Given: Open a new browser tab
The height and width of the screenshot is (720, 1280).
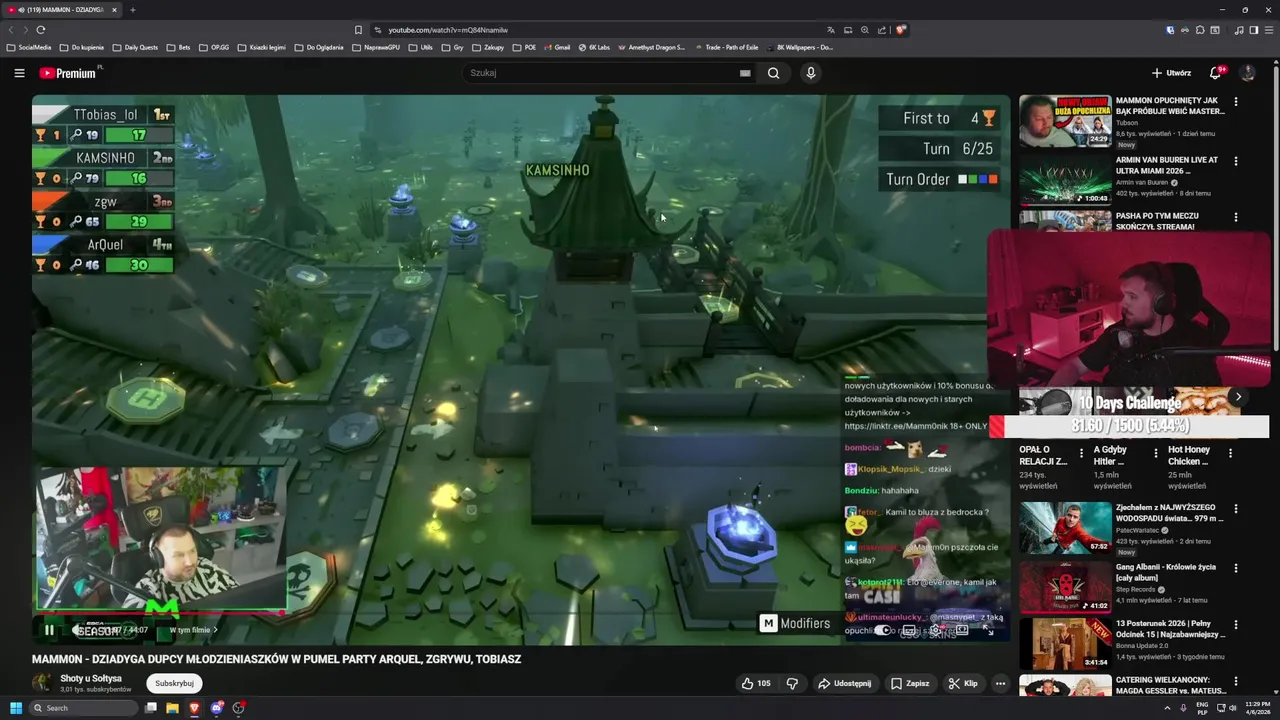Looking at the screenshot, I should click(x=132, y=10).
